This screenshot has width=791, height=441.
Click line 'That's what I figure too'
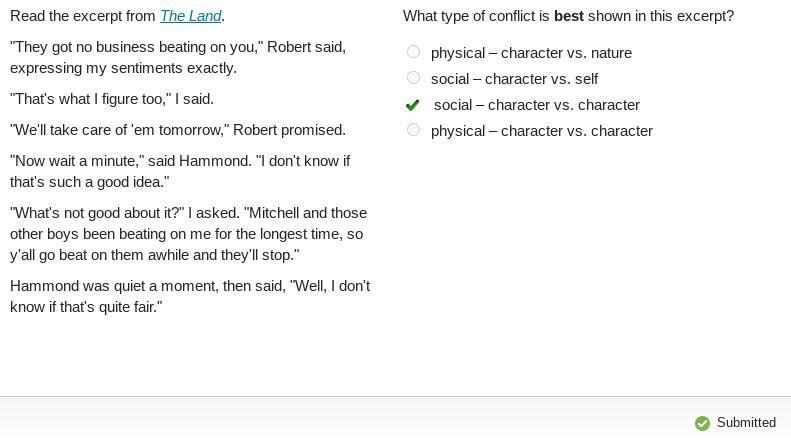tap(112, 99)
